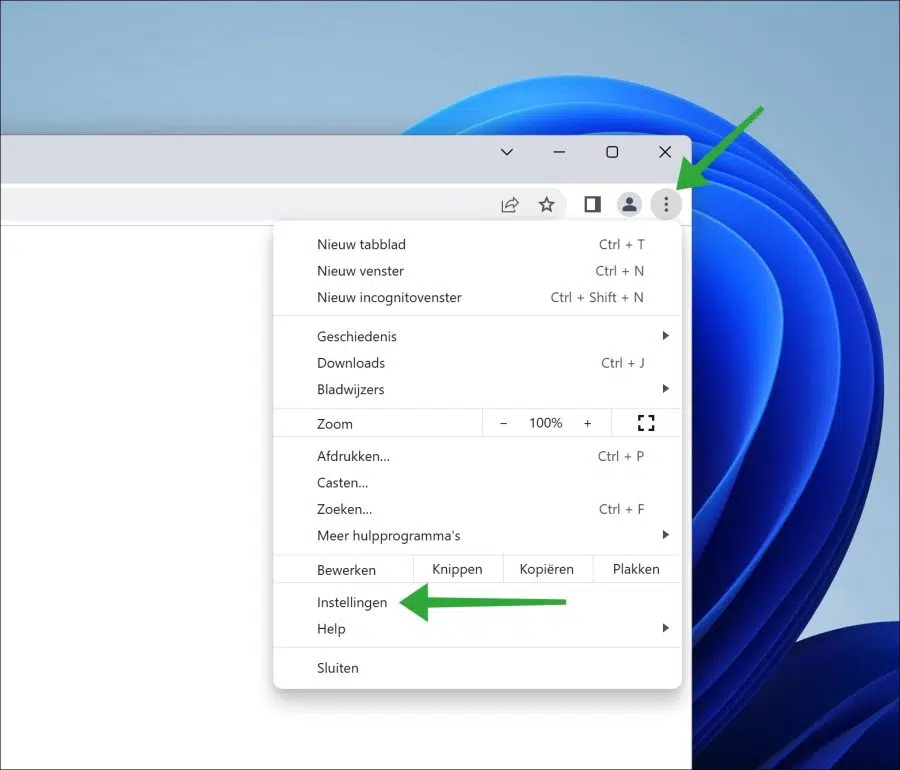
Task: Toggle the side panel icon
Action: point(592,204)
